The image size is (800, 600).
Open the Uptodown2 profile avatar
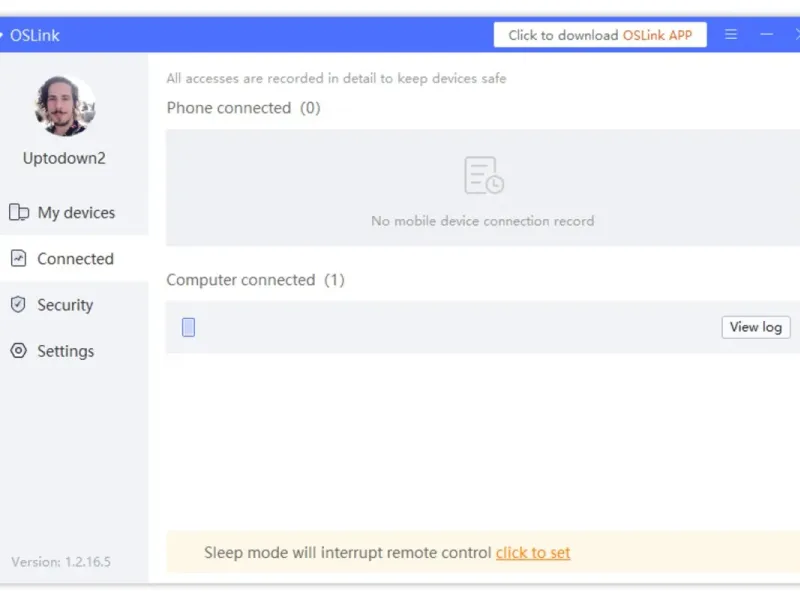(65, 106)
